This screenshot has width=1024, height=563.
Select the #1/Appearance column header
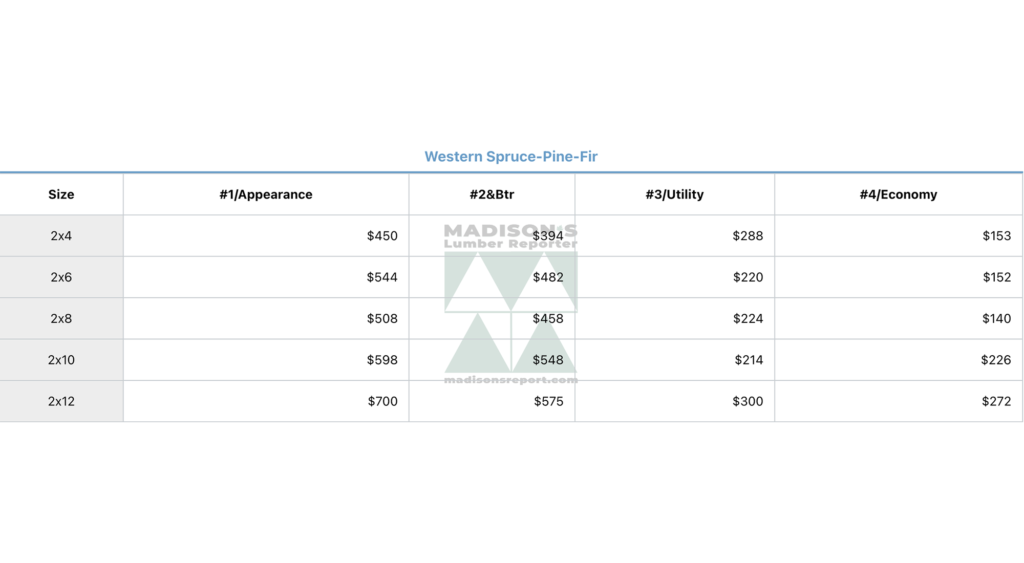pos(266,195)
